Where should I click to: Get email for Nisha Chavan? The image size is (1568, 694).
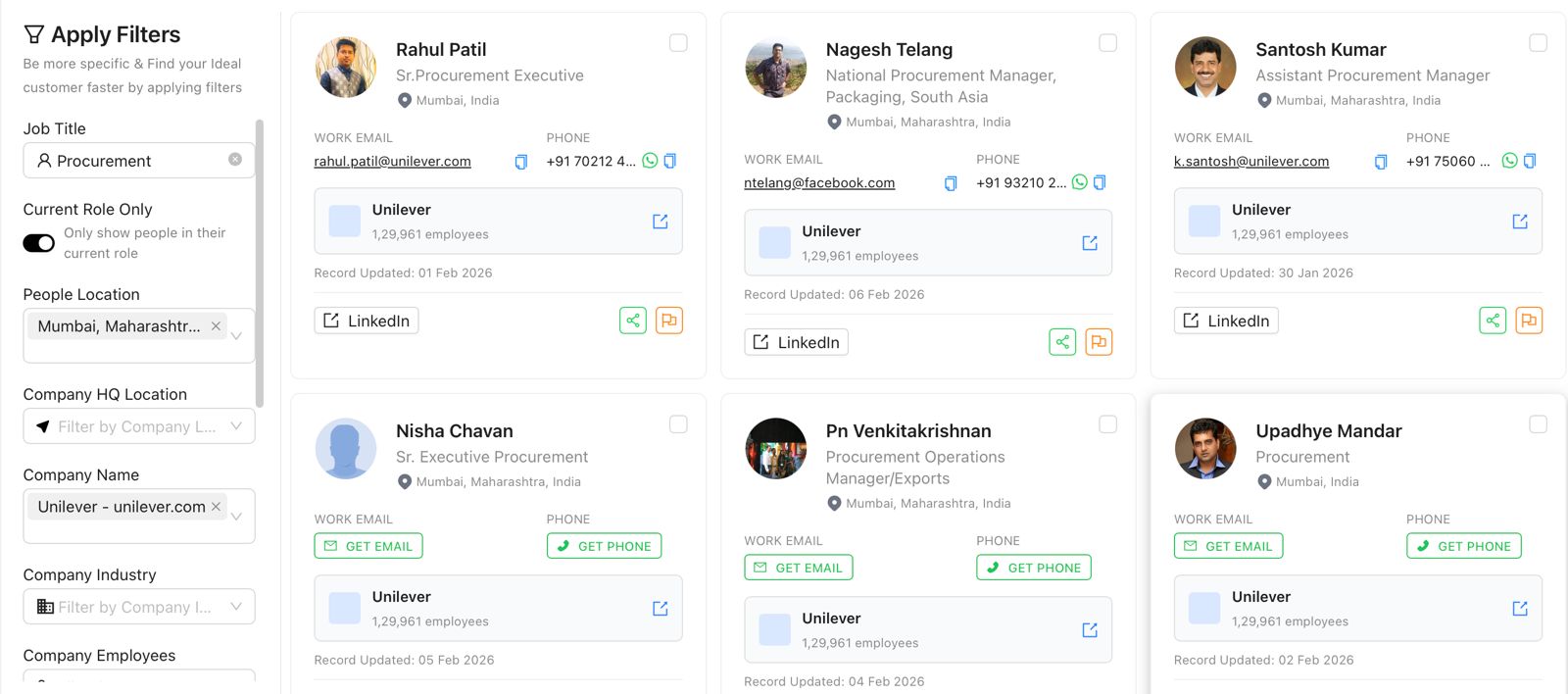click(368, 546)
